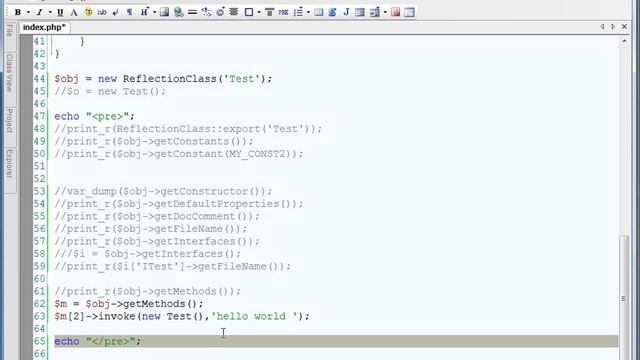
Task: Insert hyperlink globe icon
Action: point(178,12)
